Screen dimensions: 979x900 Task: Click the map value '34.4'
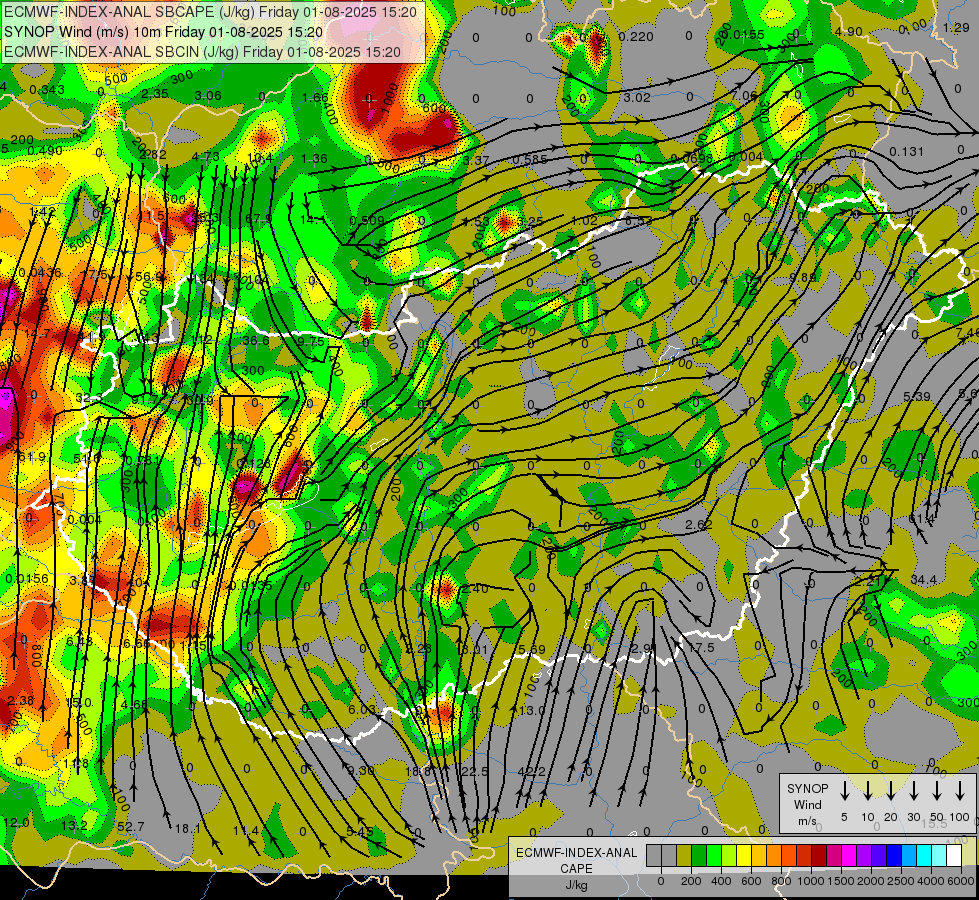(923, 580)
